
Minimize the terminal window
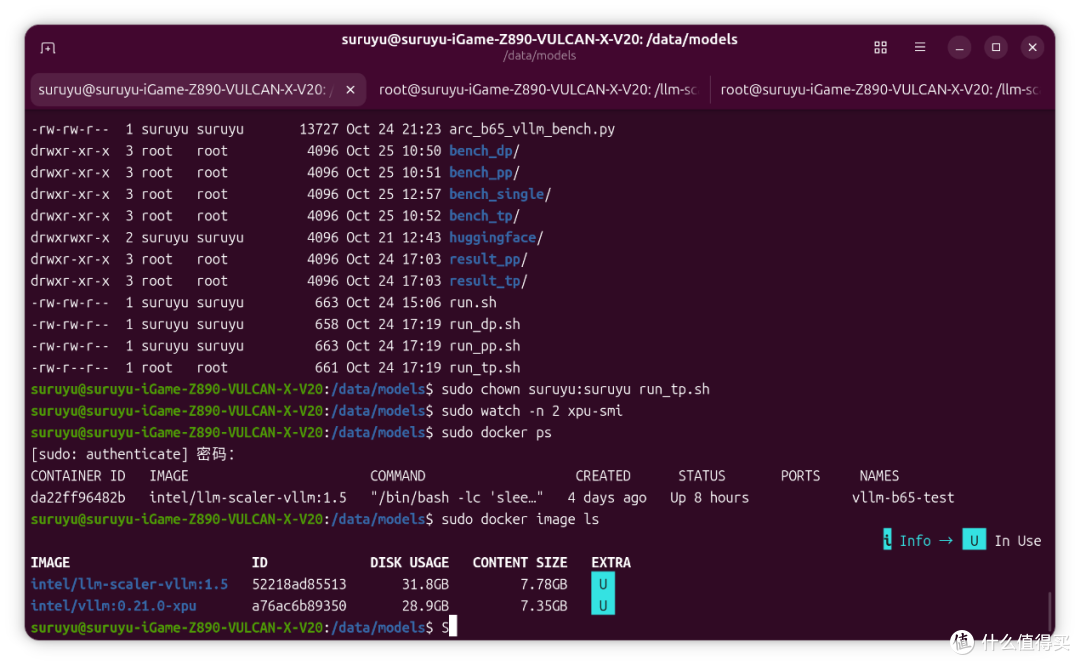point(959,48)
